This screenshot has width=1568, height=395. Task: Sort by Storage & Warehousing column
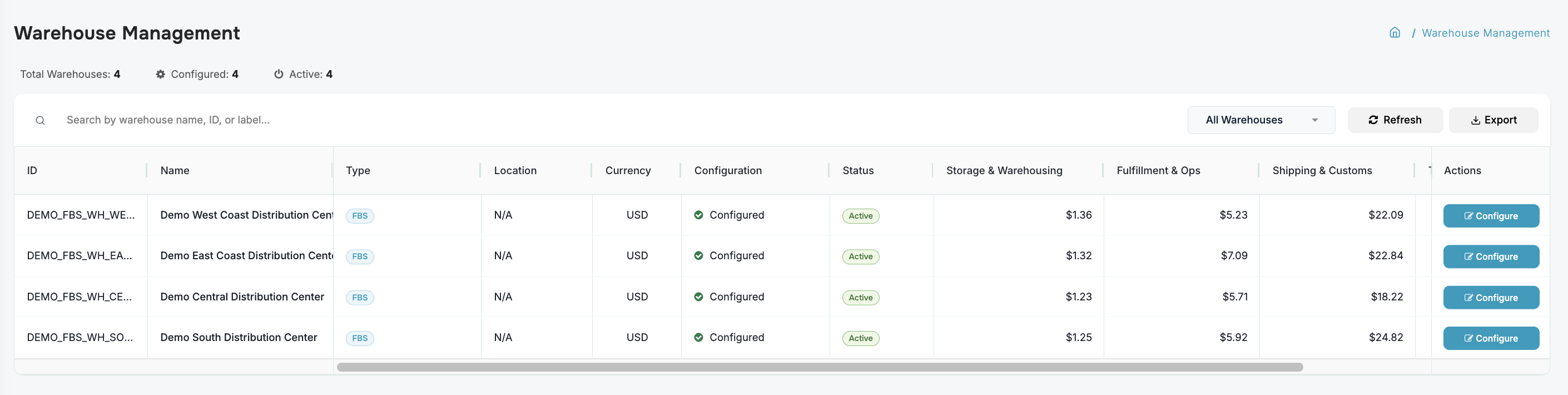pyautogui.click(x=1004, y=170)
